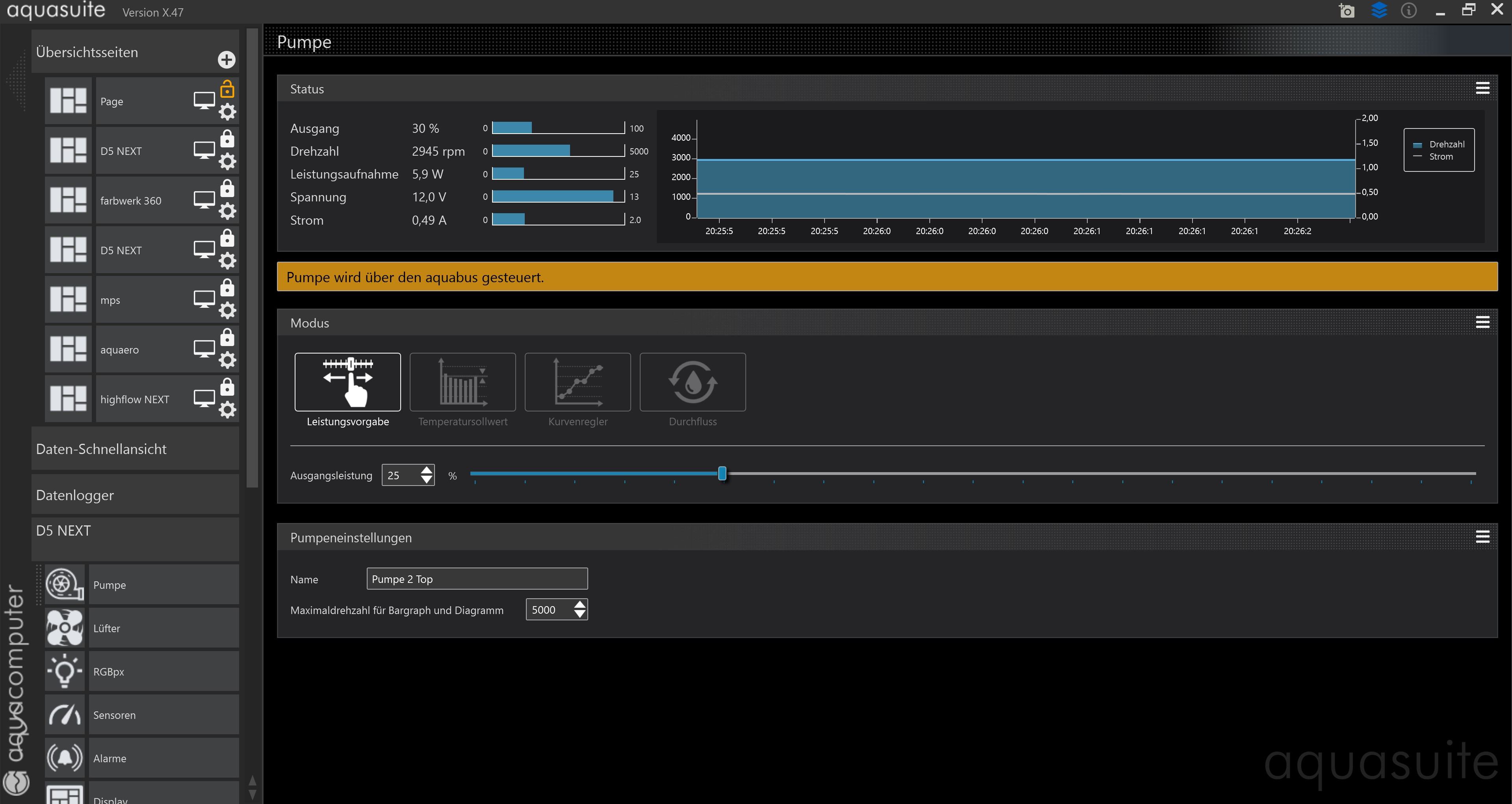Click the sidebar vertical scrollbar
This screenshot has width=1512, height=804.
[253, 259]
